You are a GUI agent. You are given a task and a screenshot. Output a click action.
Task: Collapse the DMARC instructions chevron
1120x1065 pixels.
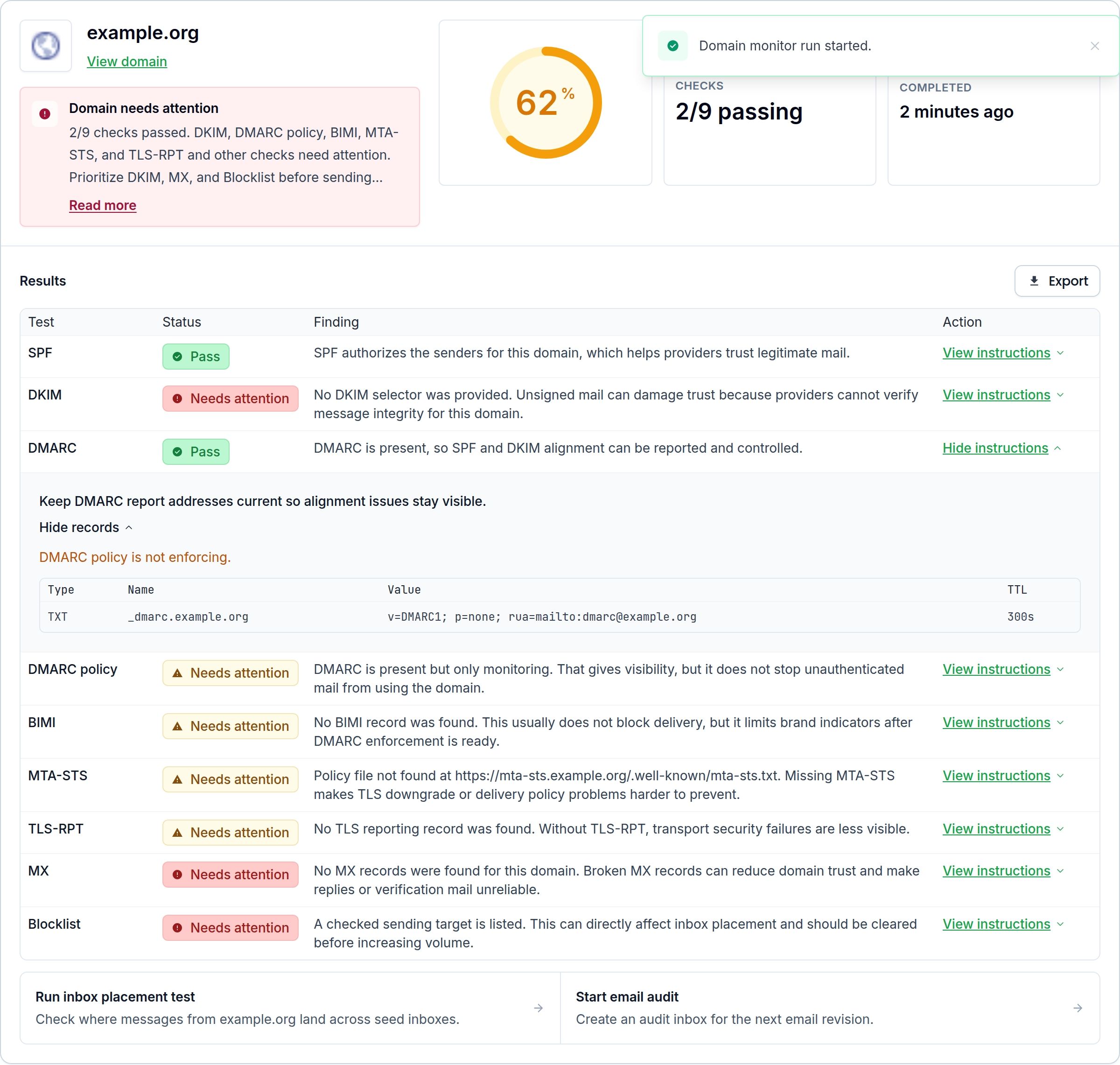coord(1057,448)
